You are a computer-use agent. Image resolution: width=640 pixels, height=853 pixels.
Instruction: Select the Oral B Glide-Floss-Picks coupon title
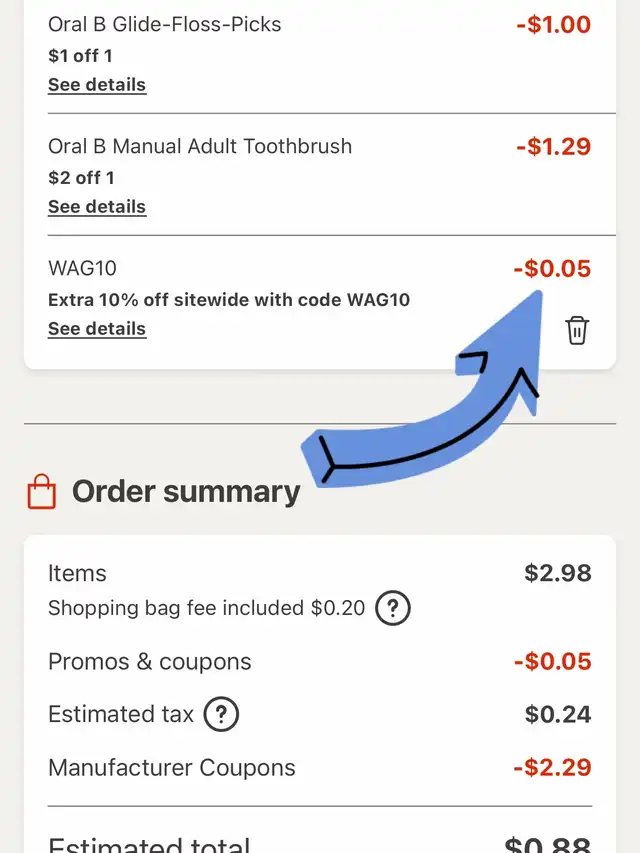coord(165,24)
